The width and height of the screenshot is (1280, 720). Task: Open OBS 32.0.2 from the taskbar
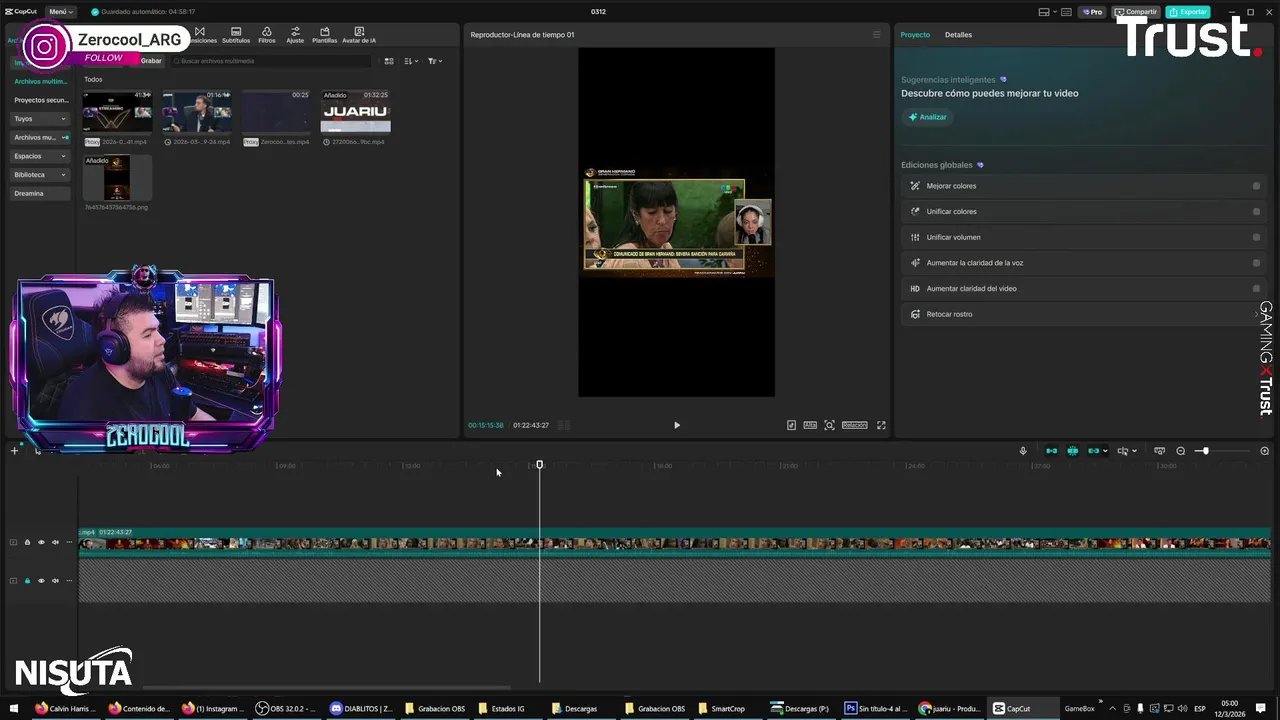pyautogui.click(x=286, y=708)
